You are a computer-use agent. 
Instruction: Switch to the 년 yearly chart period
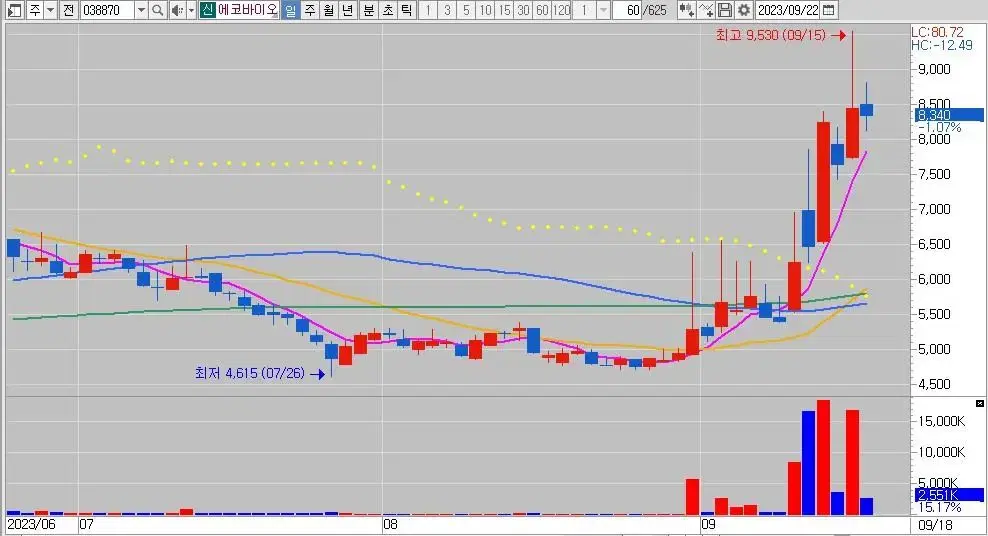pos(348,10)
